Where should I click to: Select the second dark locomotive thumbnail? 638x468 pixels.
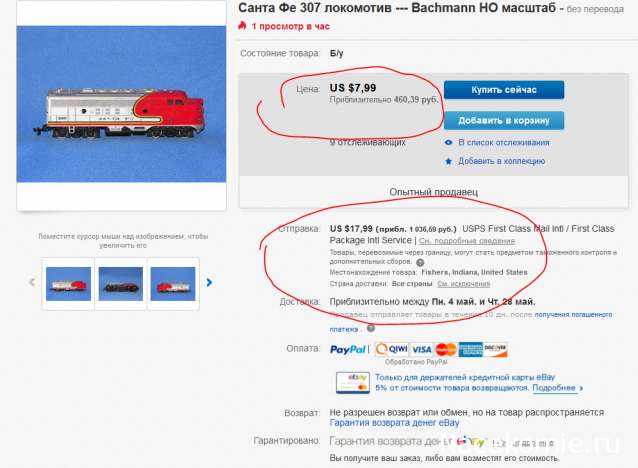(121, 284)
